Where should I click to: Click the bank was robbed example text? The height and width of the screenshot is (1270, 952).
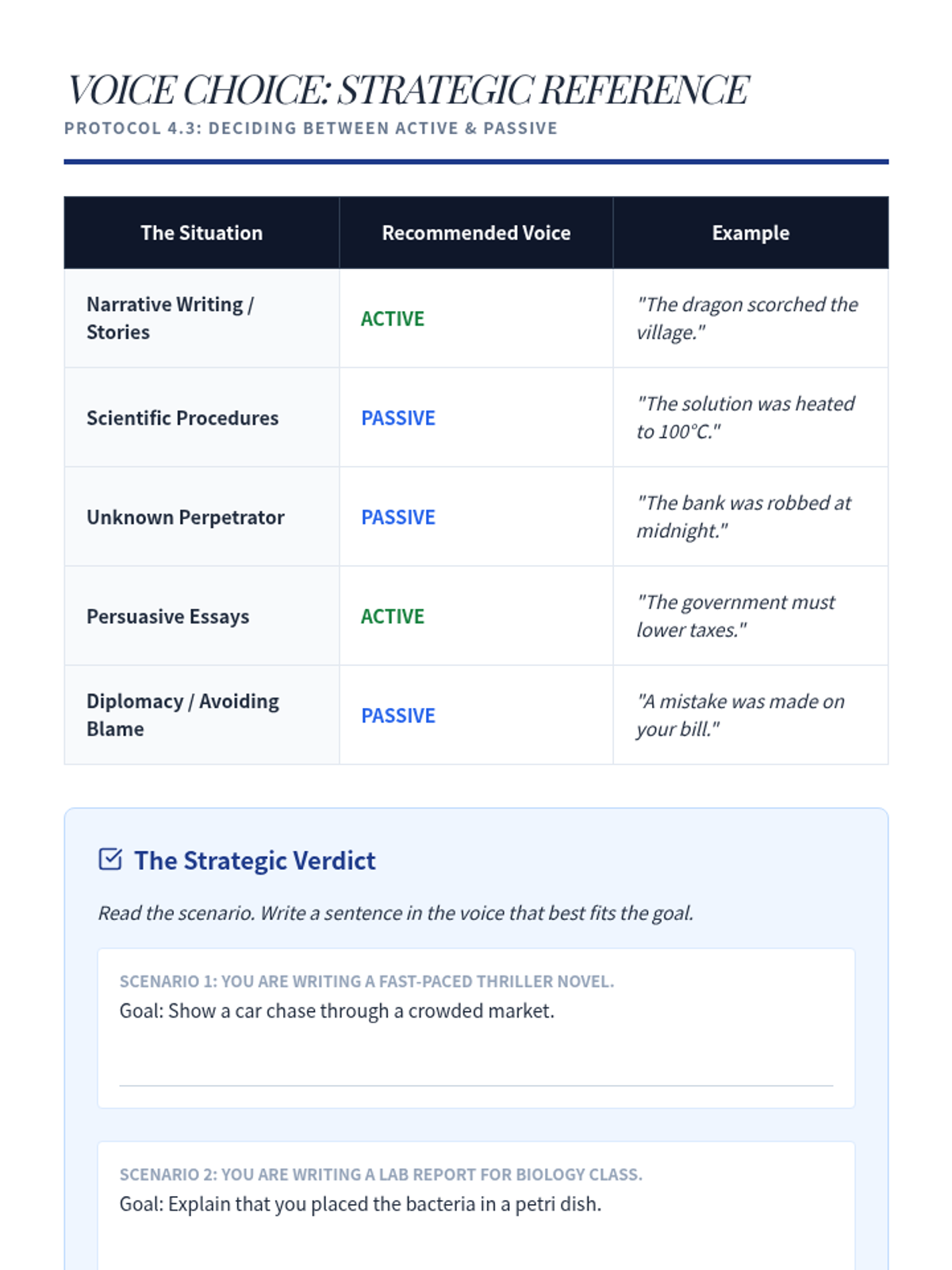click(x=744, y=517)
